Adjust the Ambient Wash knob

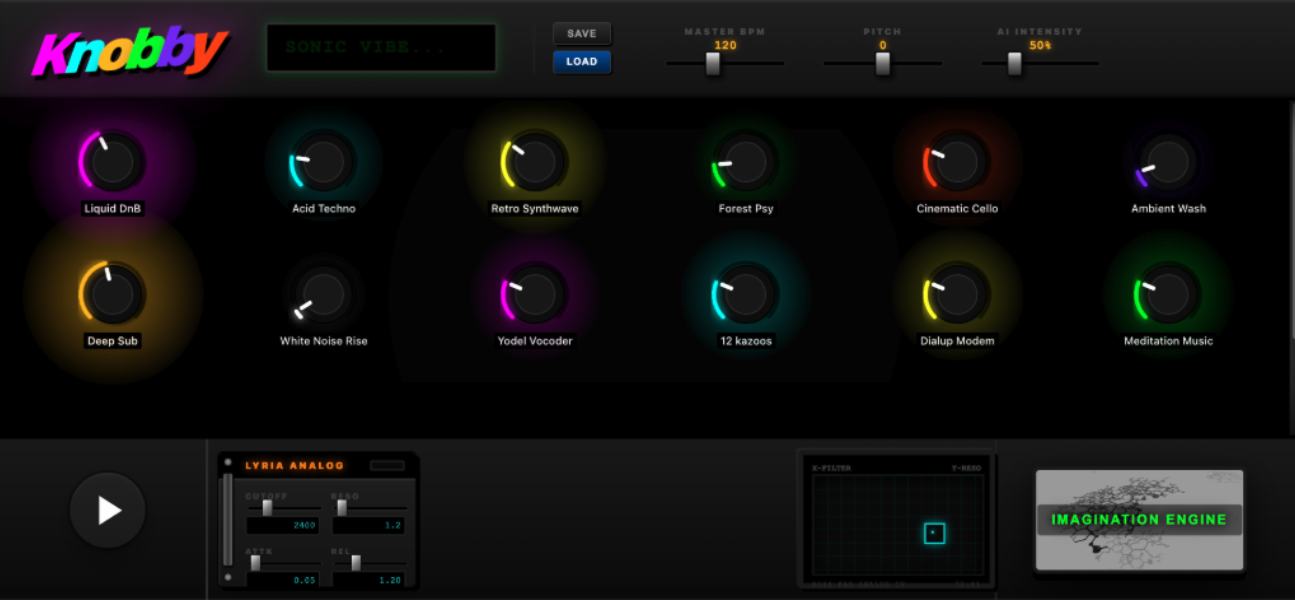(x=1167, y=163)
